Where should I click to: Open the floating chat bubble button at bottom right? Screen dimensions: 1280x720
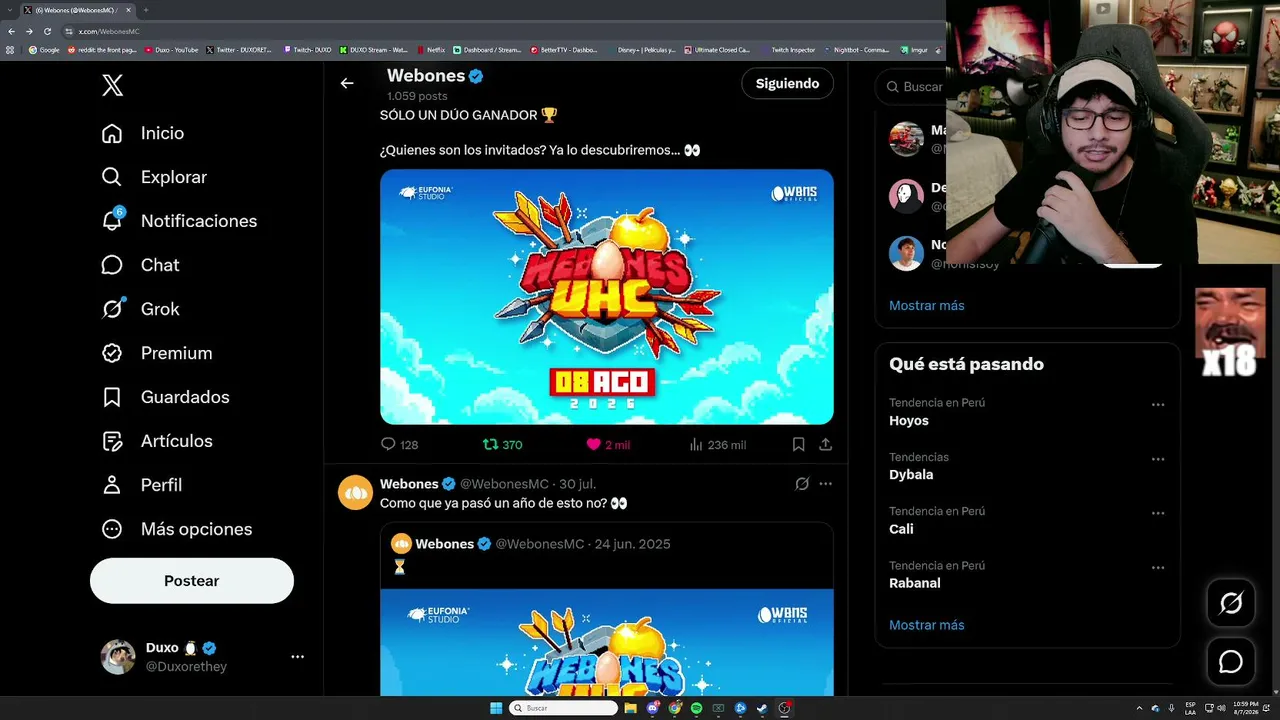click(1231, 661)
